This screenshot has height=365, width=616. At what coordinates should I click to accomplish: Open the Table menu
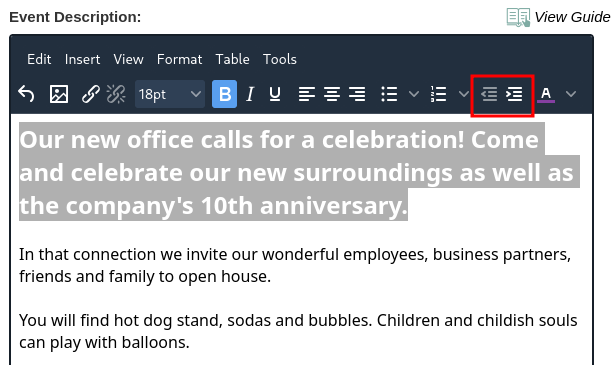[233, 59]
